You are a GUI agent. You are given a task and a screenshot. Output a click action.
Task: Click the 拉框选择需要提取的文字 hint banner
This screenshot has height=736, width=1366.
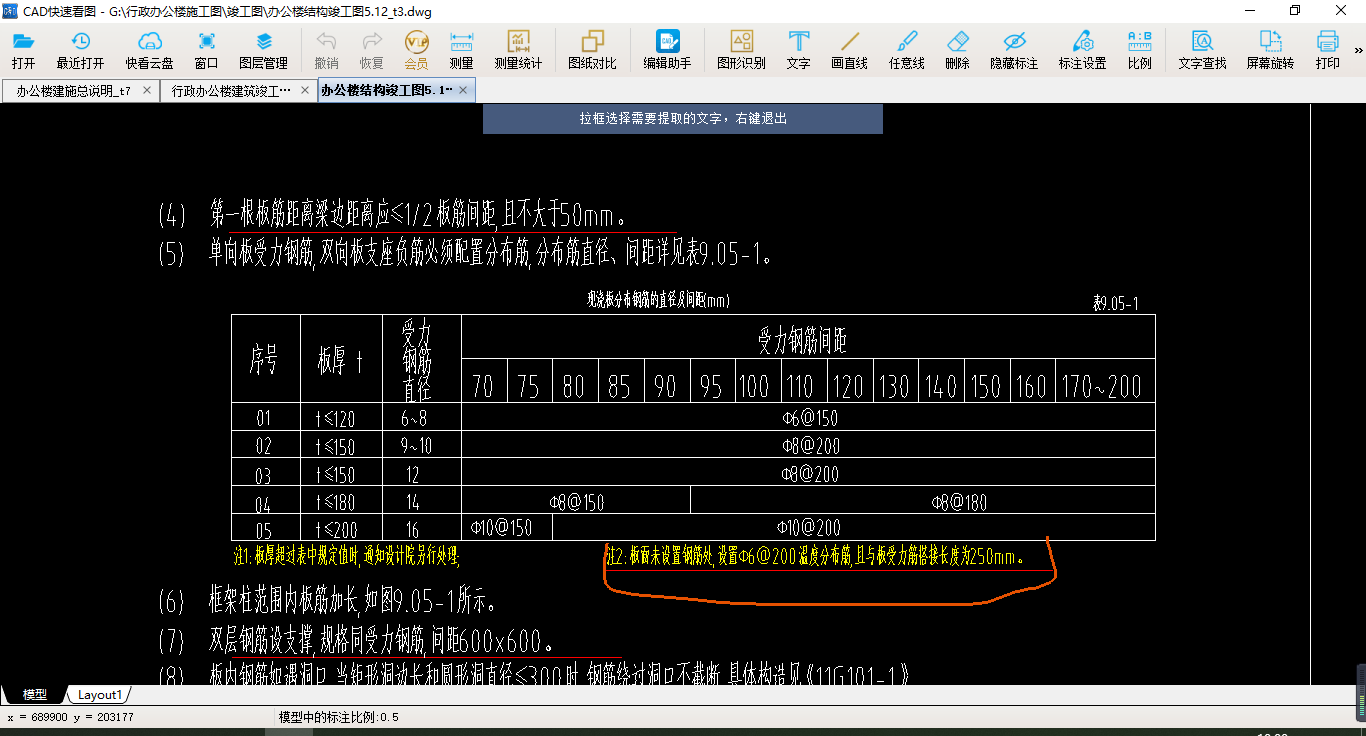click(x=683, y=118)
